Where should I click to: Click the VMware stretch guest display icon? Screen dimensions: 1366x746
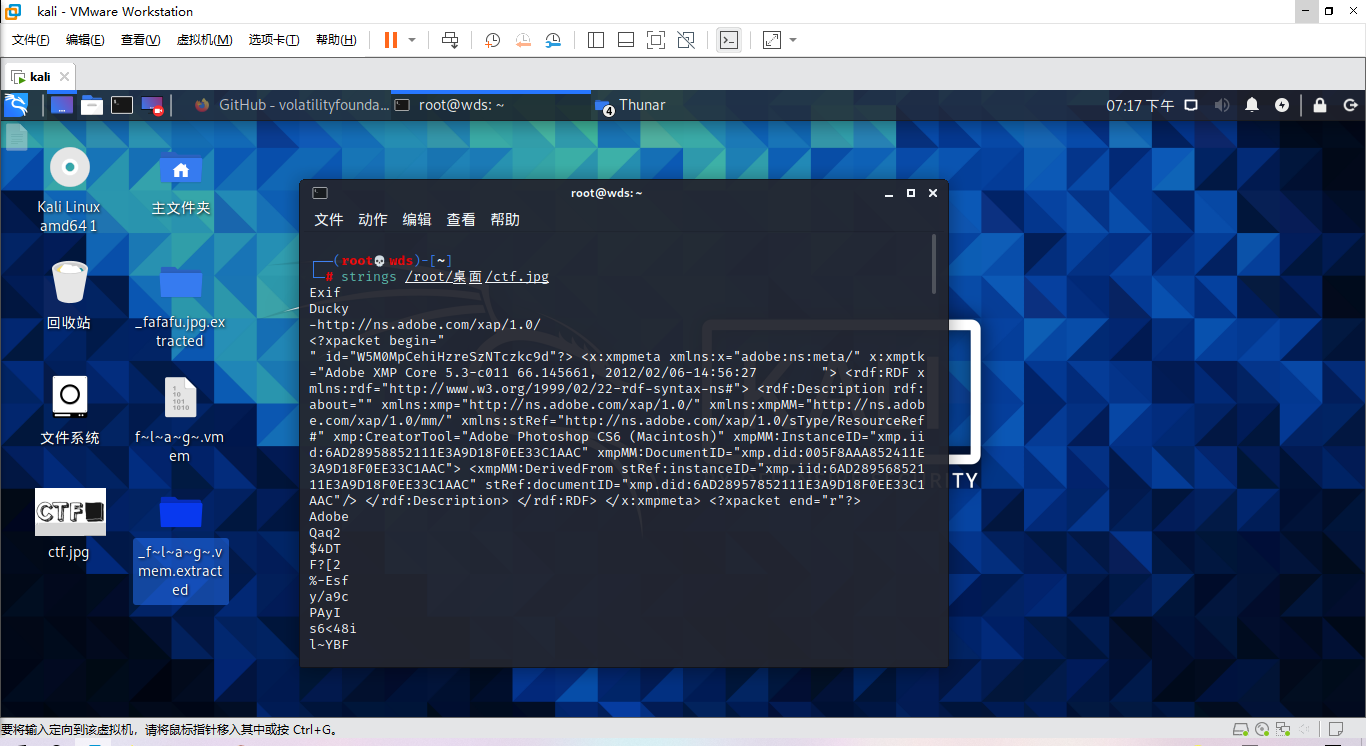(772, 40)
